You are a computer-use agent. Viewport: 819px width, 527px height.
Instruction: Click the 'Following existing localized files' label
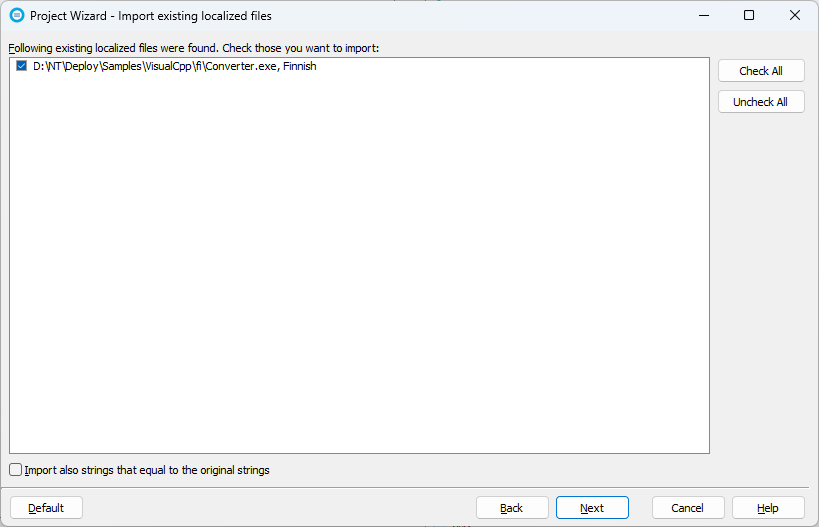point(194,48)
